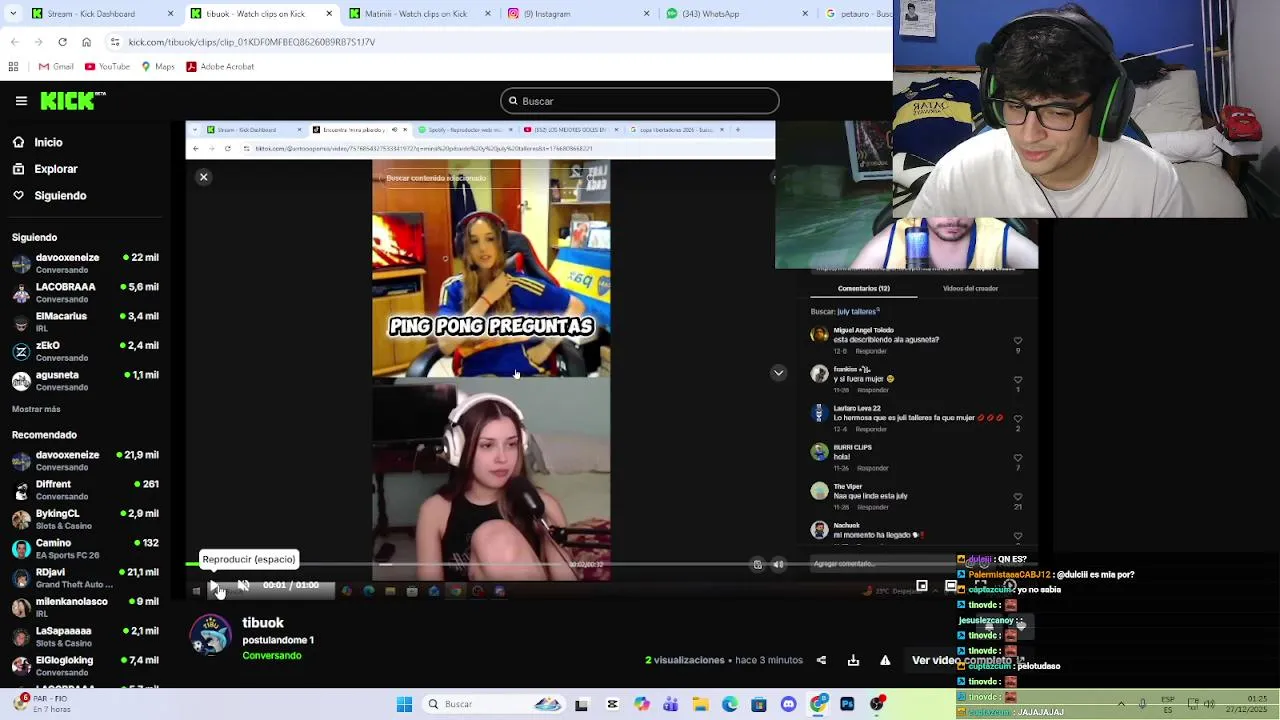The image size is (1280, 720).
Task: Open the recommended LaSapaaaaa channel
Action: coord(85,636)
